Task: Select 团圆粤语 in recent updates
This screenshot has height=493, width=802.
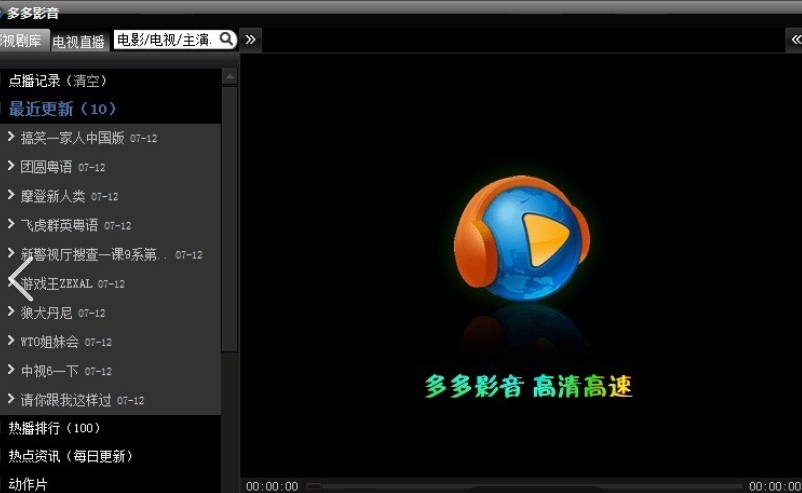Action: [46, 167]
